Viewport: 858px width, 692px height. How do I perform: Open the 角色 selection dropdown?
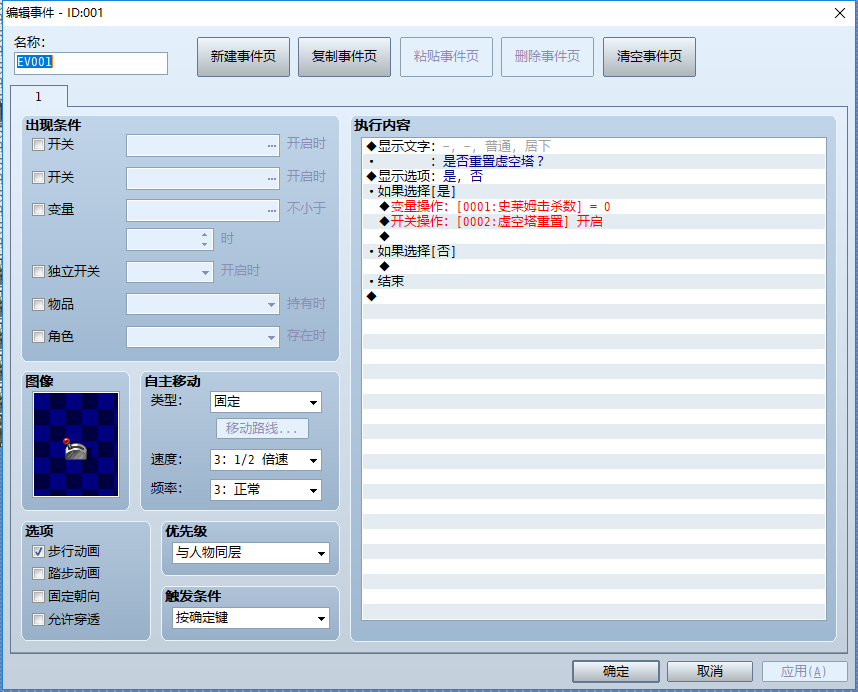pos(203,337)
